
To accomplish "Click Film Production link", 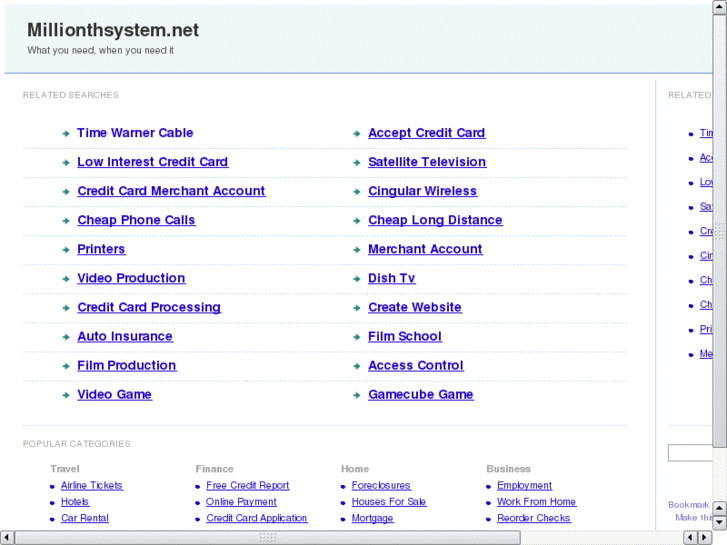I will (x=127, y=365).
